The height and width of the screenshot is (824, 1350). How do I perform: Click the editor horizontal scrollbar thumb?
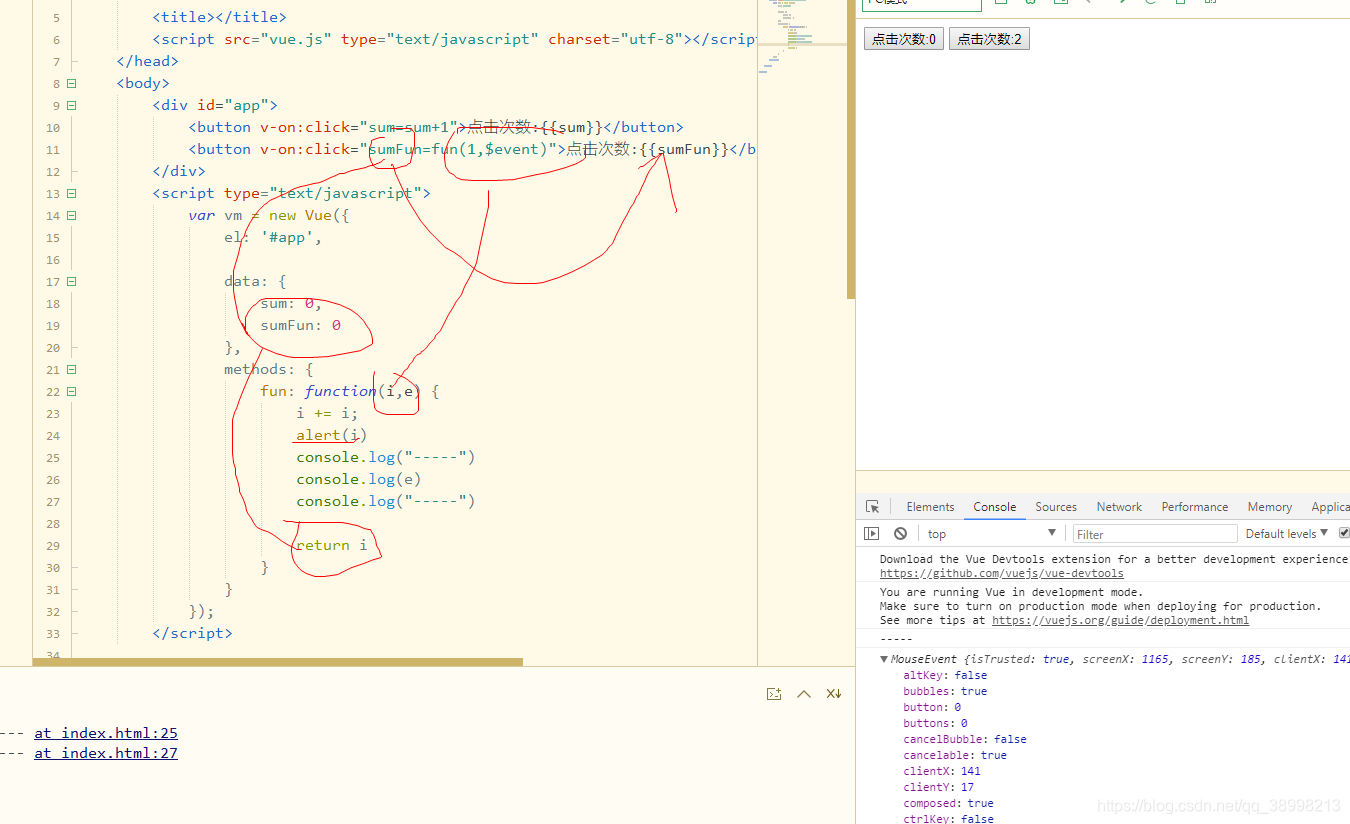(x=278, y=662)
